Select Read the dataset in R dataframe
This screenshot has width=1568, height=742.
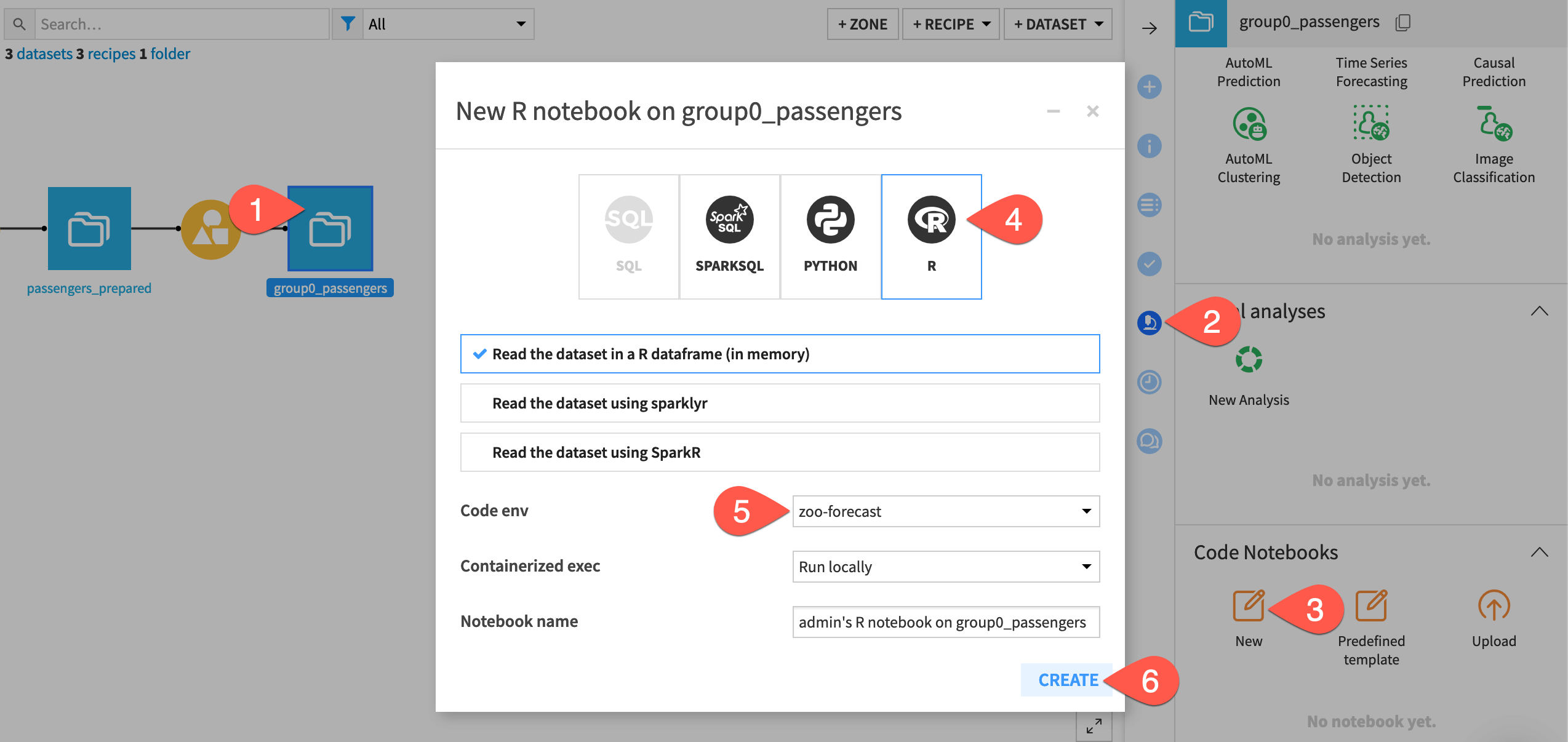780,354
